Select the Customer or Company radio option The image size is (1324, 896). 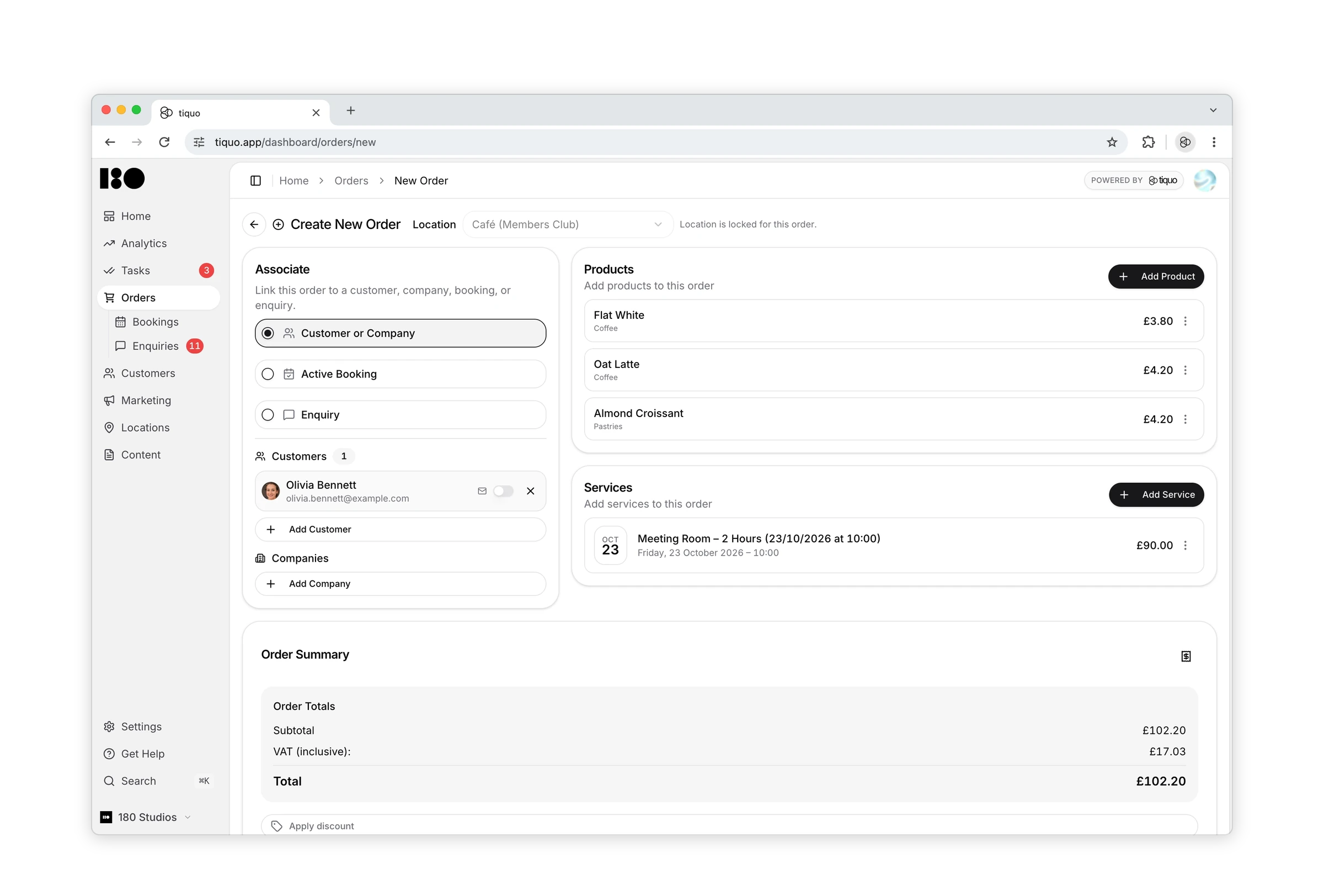click(401, 333)
